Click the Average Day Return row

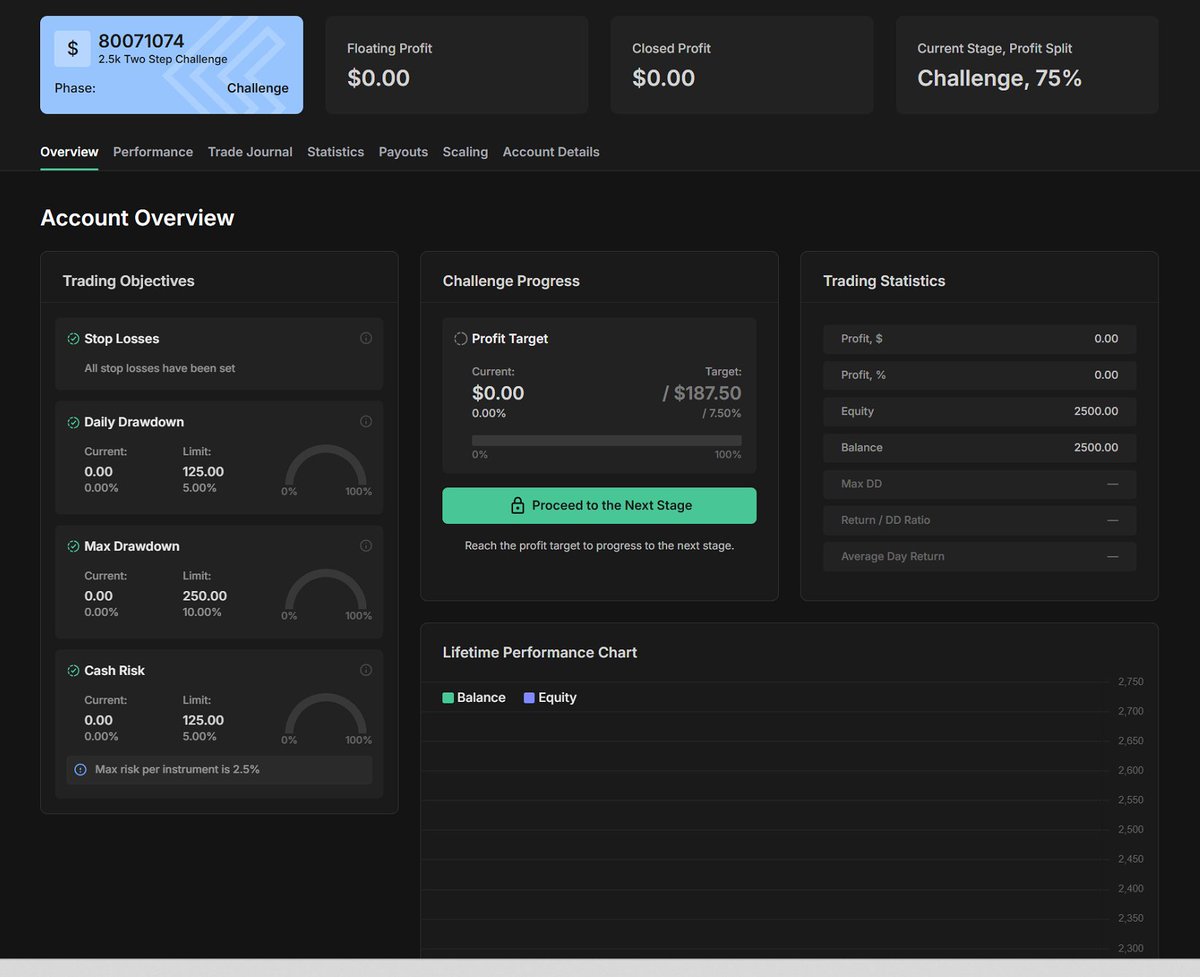point(979,556)
